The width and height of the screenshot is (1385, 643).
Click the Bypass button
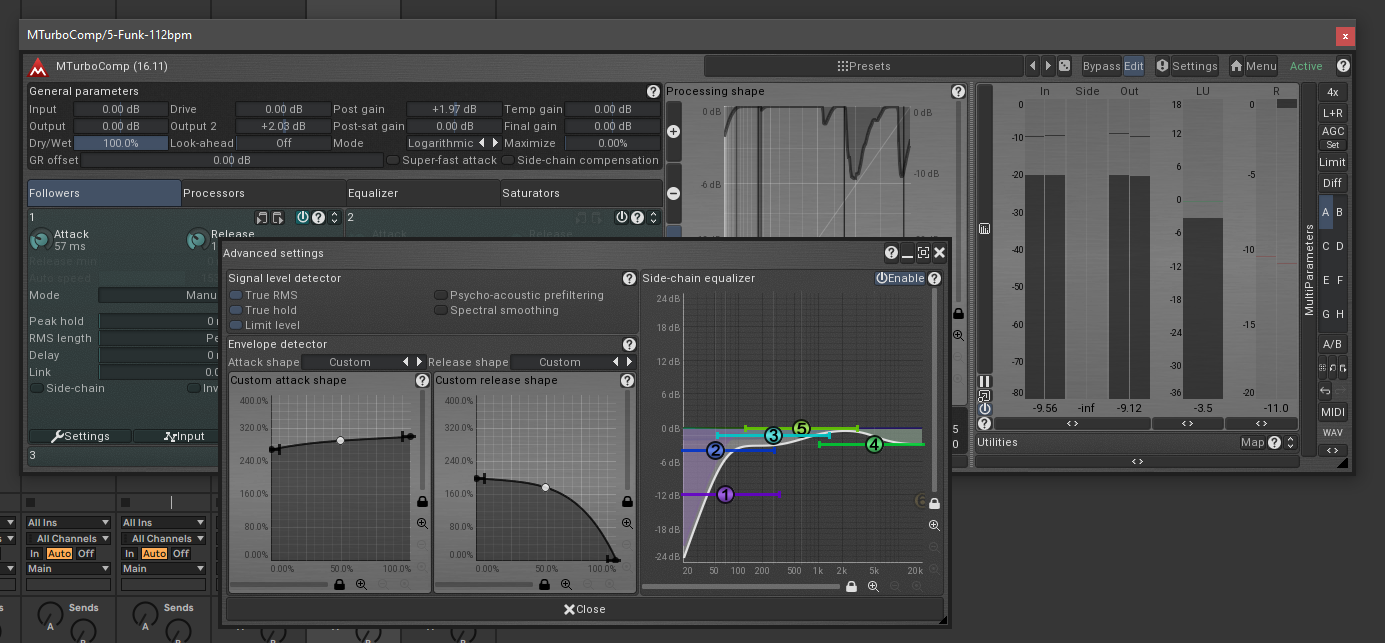[x=1101, y=66]
